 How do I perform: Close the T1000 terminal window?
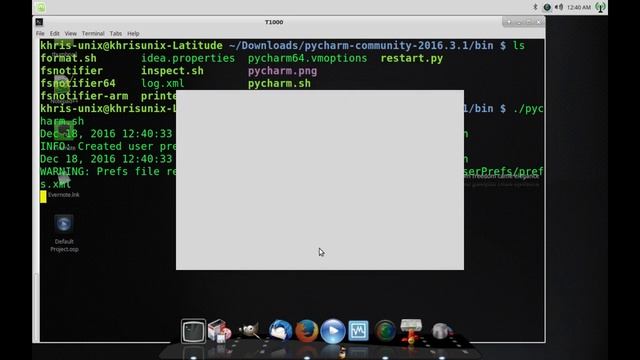point(538,22)
